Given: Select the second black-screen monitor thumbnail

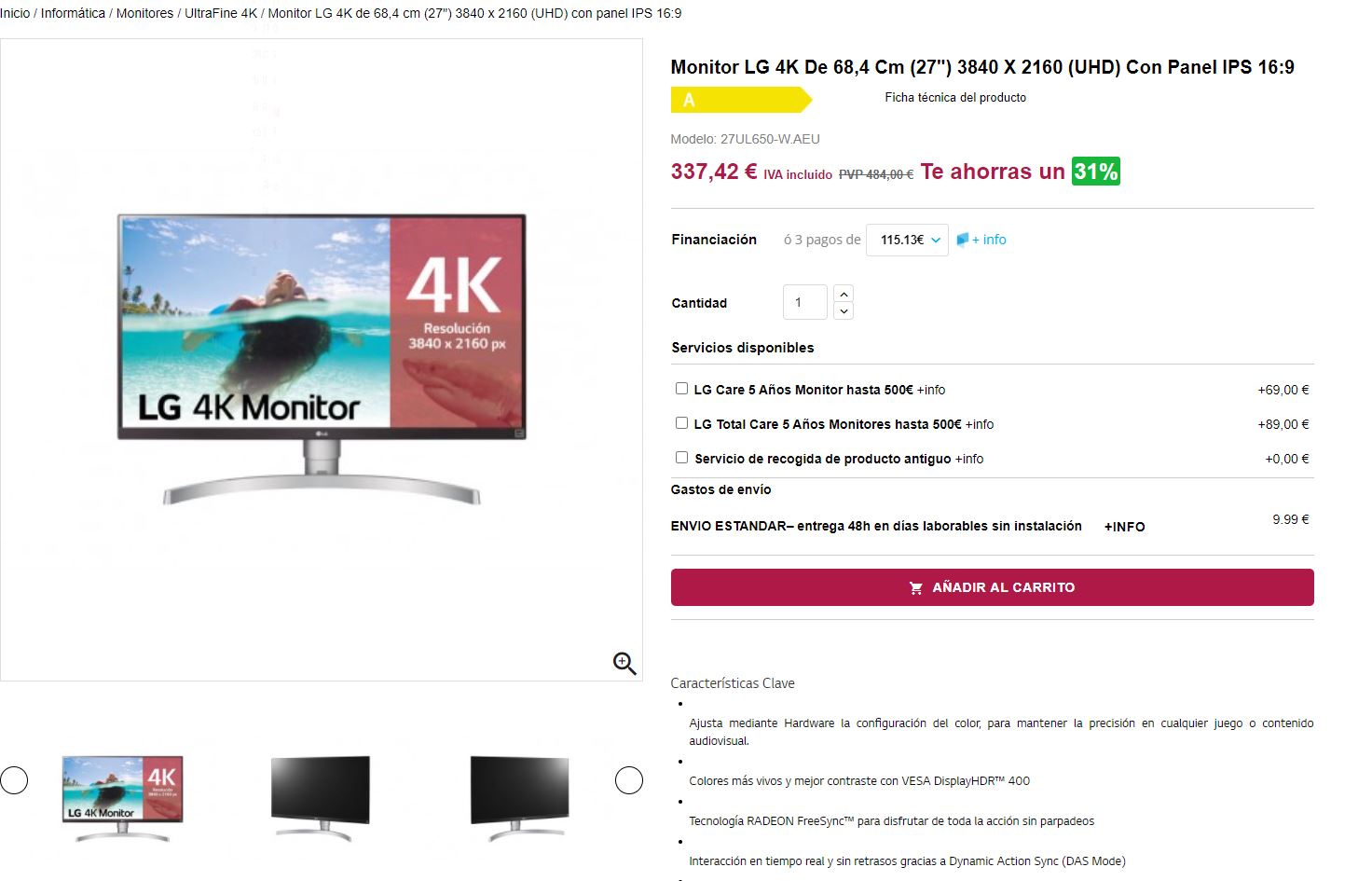Looking at the screenshot, I should pyautogui.click(x=520, y=799).
